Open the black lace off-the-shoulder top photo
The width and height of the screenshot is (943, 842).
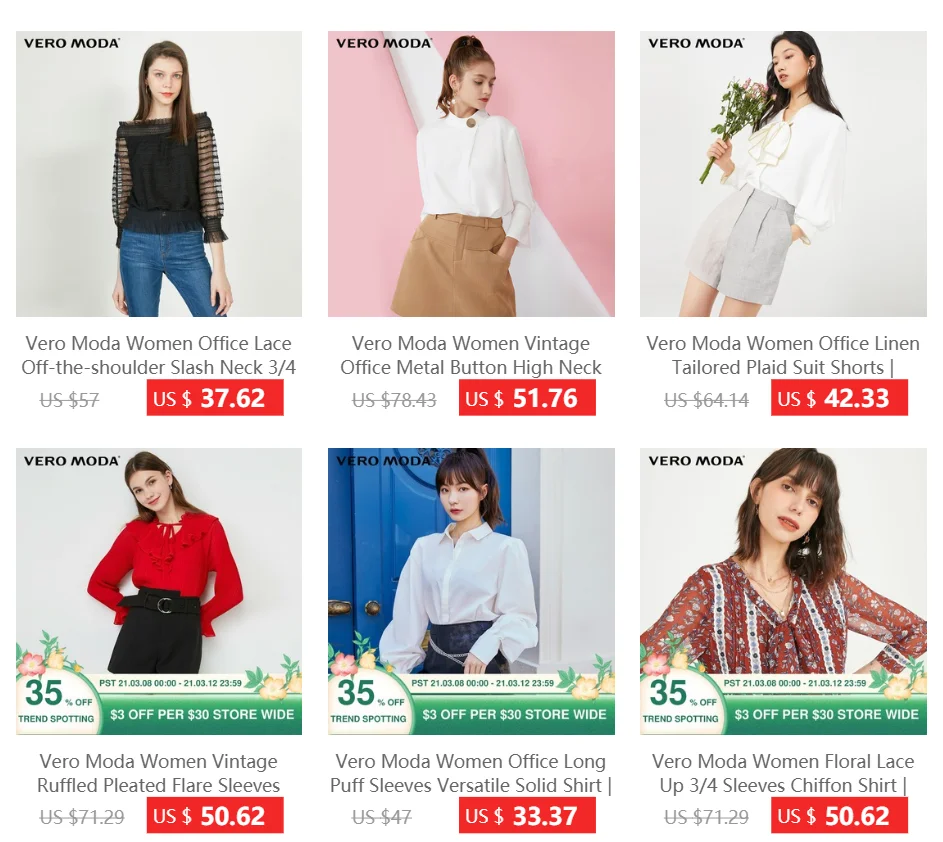pos(159,174)
